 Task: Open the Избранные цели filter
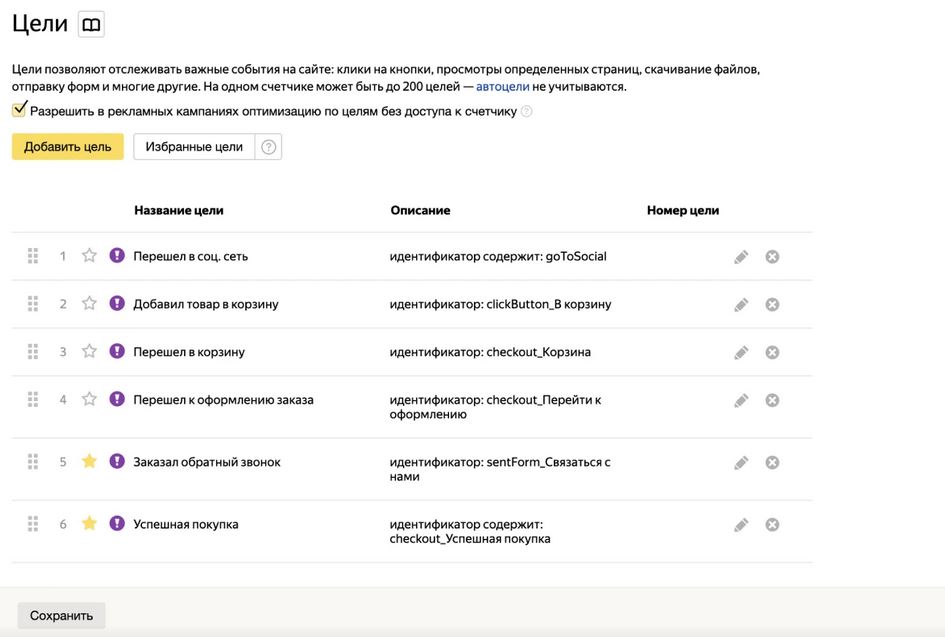coord(194,147)
